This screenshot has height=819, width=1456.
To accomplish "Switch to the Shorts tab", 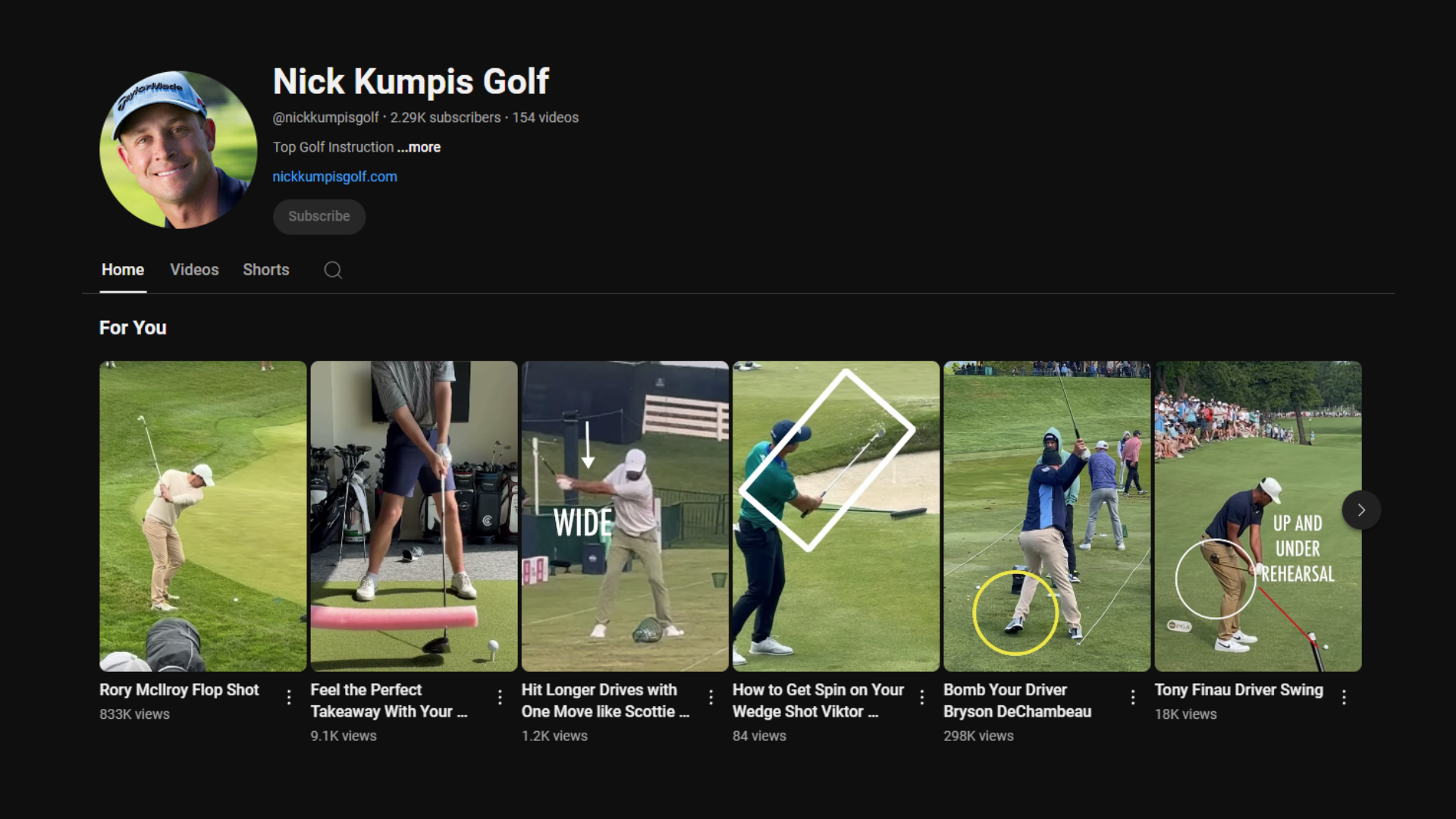I will click(265, 270).
